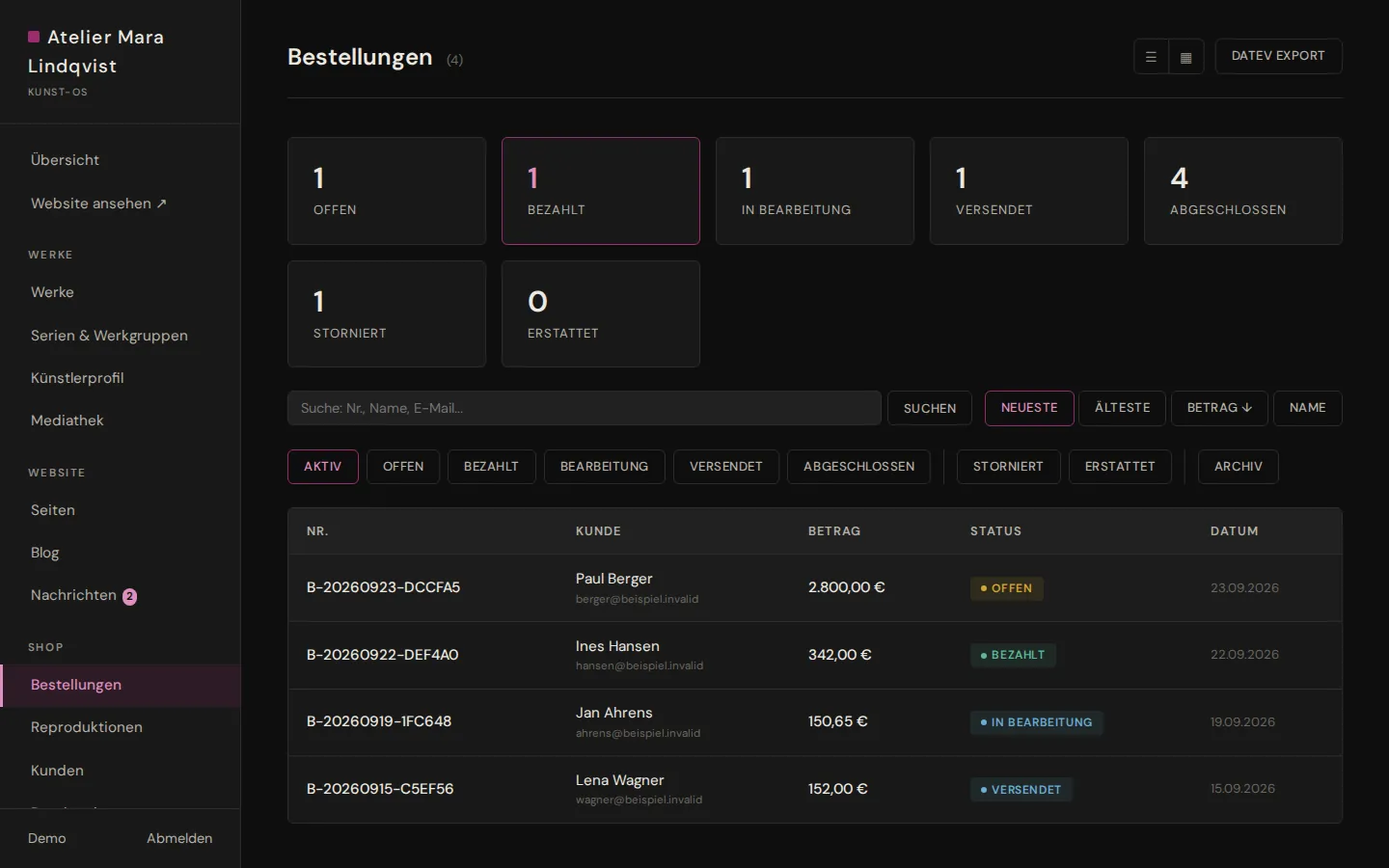Sort orders by Neueste
Screen dimensions: 1389x868
tap(1029, 408)
